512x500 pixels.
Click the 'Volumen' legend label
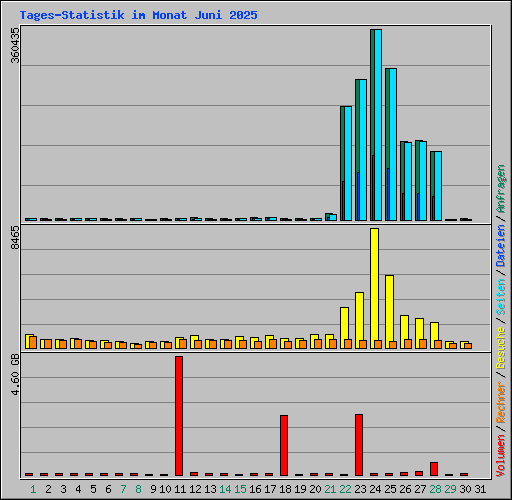click(501, 456)
